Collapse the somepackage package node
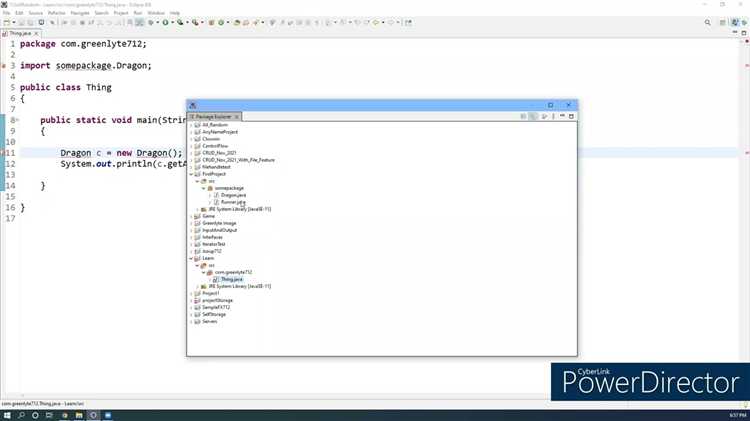 203,188
